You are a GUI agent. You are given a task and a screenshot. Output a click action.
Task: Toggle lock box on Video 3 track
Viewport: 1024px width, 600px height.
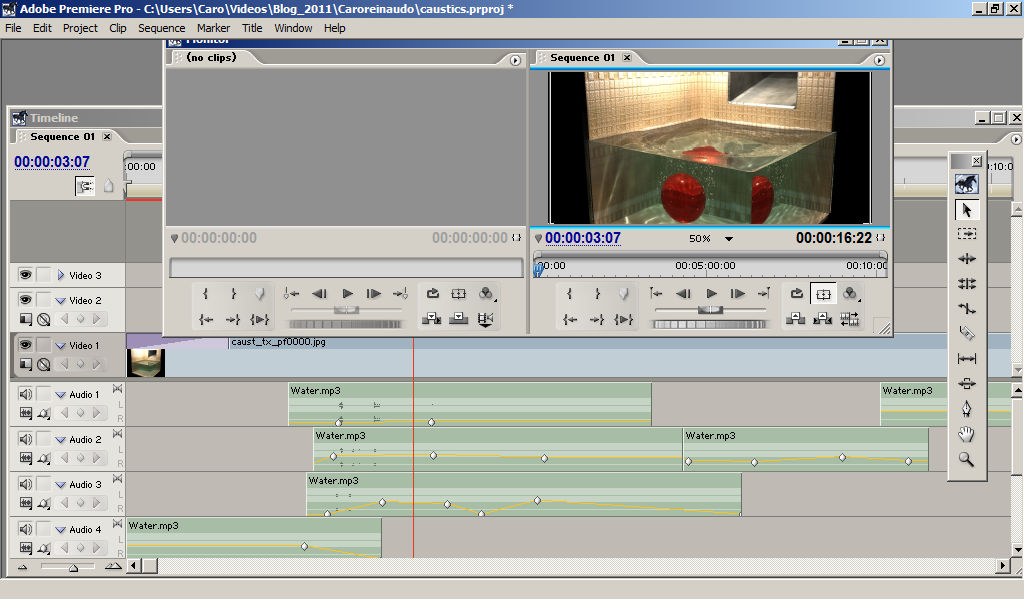43,275
